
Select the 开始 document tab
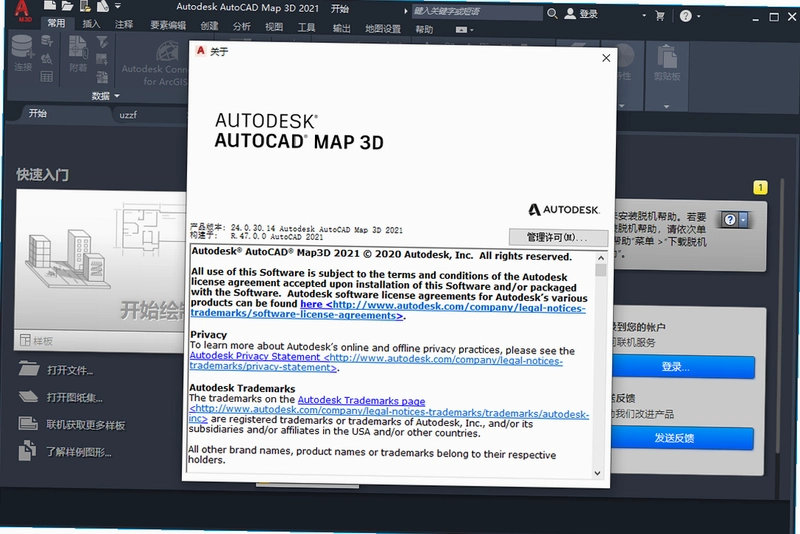pos(37,113)
